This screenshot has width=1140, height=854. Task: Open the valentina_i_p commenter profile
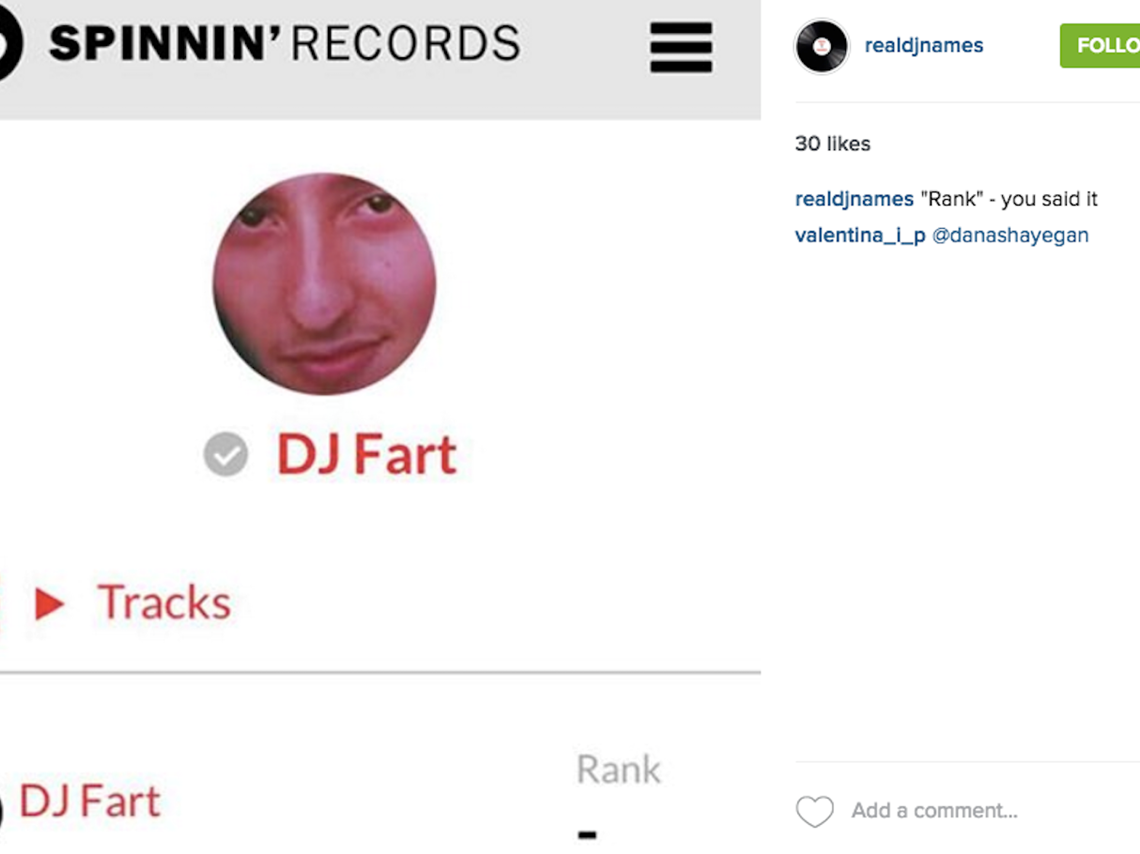click(860, 235)
